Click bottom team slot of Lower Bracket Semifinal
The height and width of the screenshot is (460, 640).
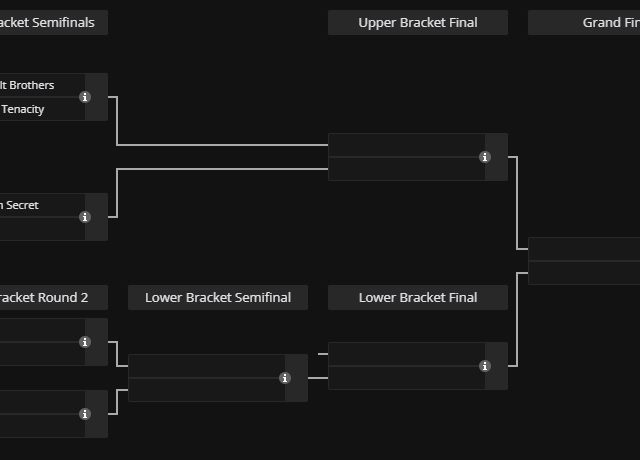coord(206,390)
